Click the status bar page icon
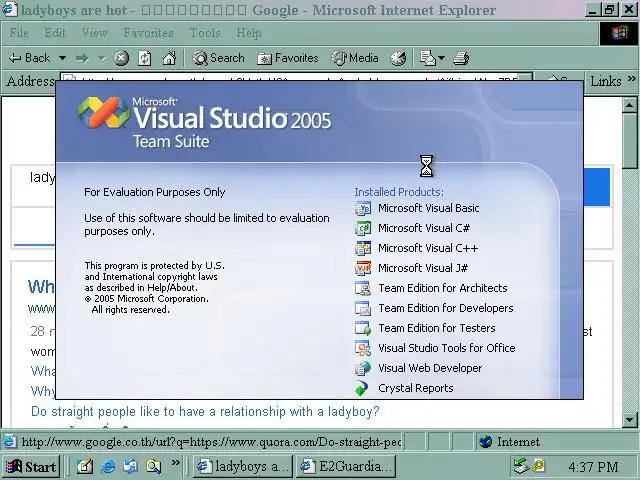Image resolution: width=640 pixels, height=480 pixels. [9, 442]
